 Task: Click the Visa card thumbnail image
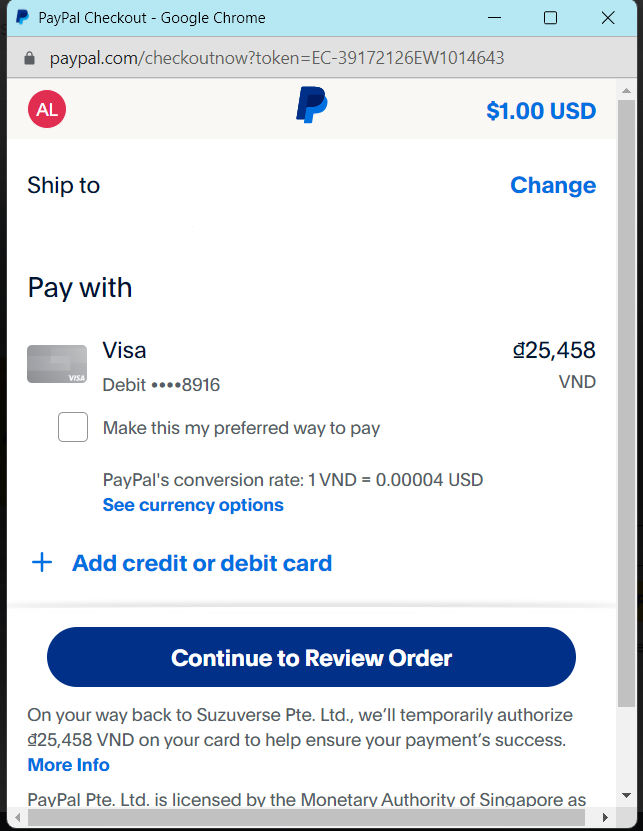click(x=57, y=365)
